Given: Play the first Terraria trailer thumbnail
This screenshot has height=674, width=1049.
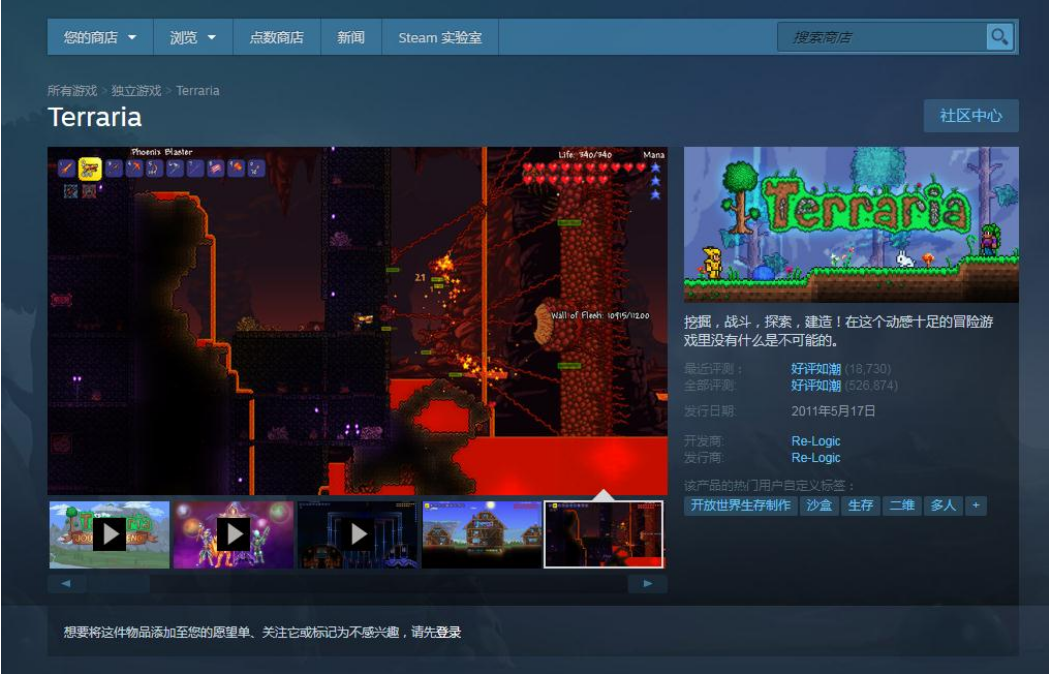Looking at the screenshot, I should [110, 535].
